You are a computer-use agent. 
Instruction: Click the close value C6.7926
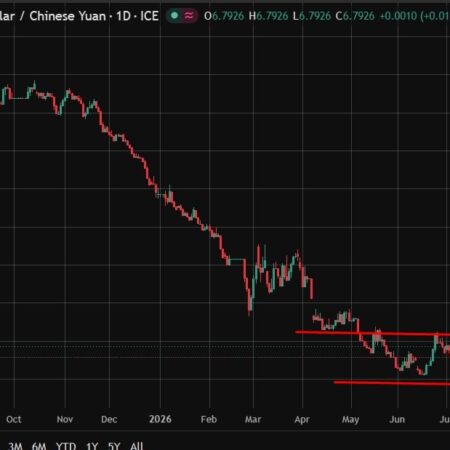tap(355, 16)
